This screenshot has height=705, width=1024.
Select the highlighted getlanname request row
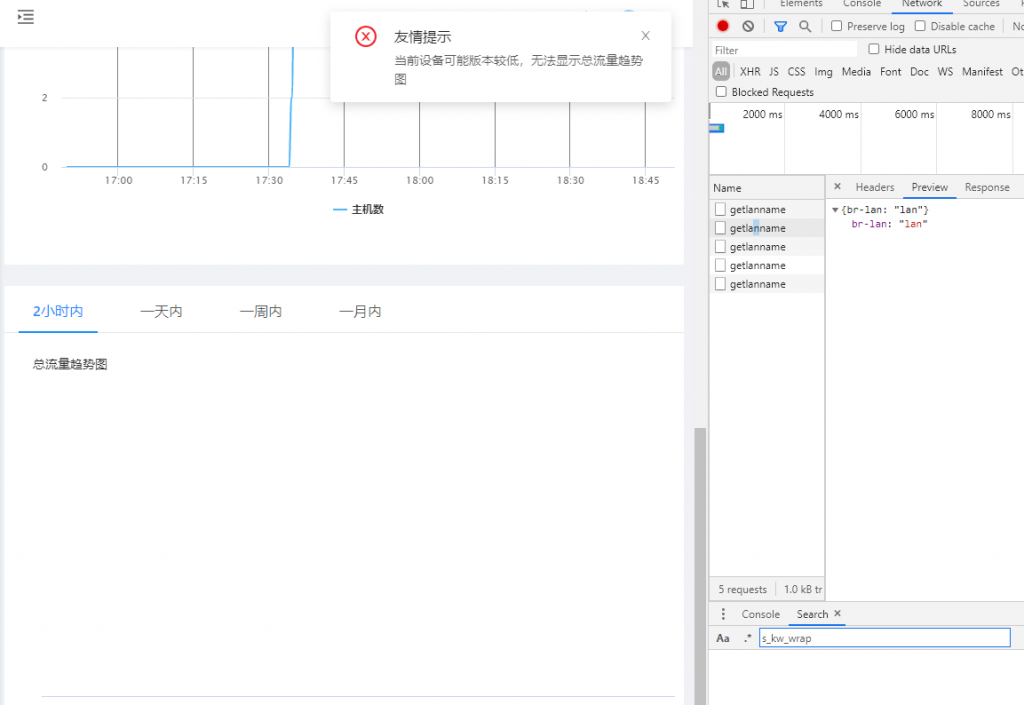[767, 228]
